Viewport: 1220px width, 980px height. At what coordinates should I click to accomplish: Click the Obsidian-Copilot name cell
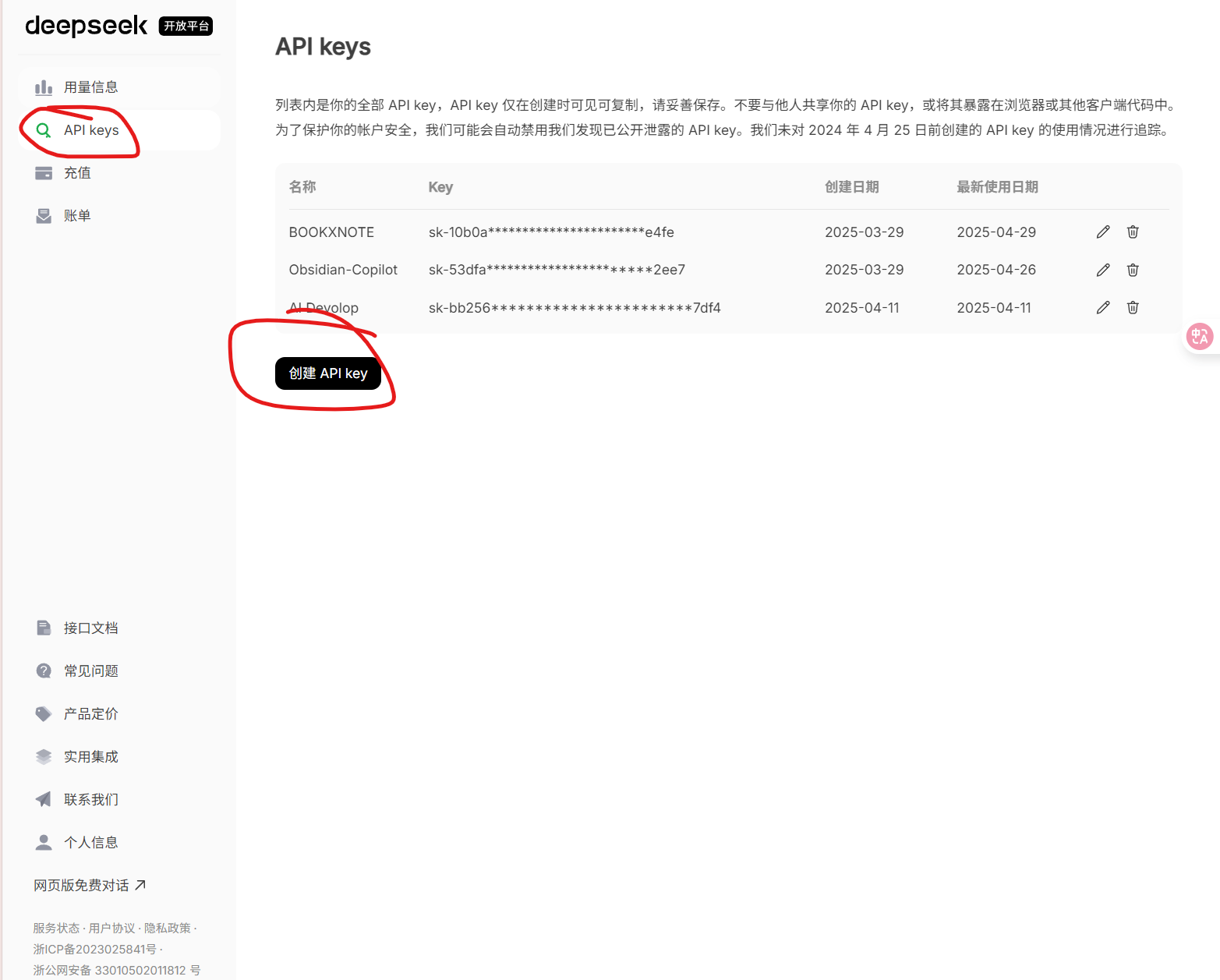[x=343, y=270]
